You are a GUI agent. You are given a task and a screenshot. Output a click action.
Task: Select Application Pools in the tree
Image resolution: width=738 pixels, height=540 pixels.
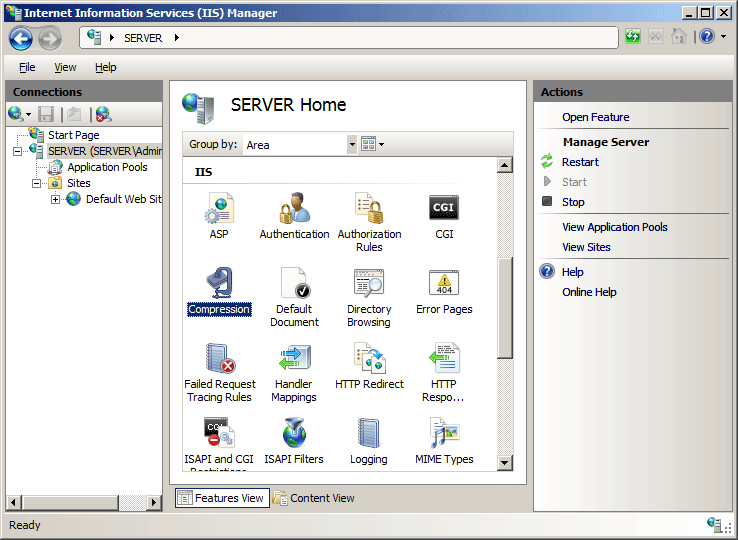point(107,167)
